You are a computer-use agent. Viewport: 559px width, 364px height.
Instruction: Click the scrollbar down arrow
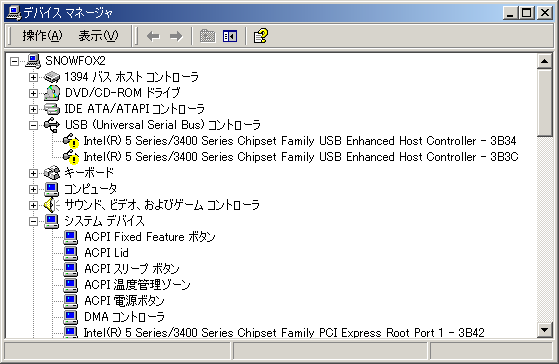point(545,330)
